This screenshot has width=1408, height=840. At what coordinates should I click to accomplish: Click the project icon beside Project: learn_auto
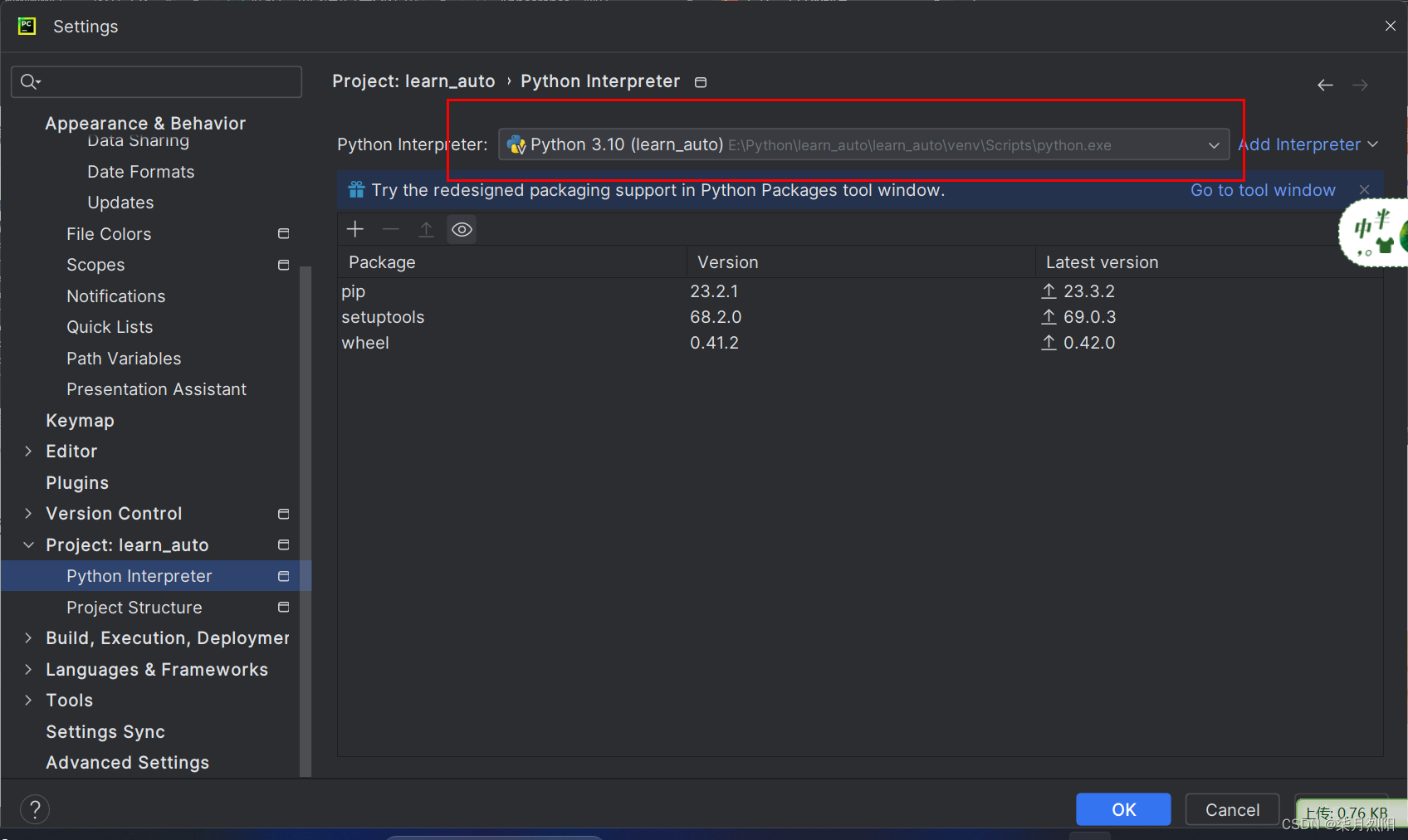click(283, 545)
